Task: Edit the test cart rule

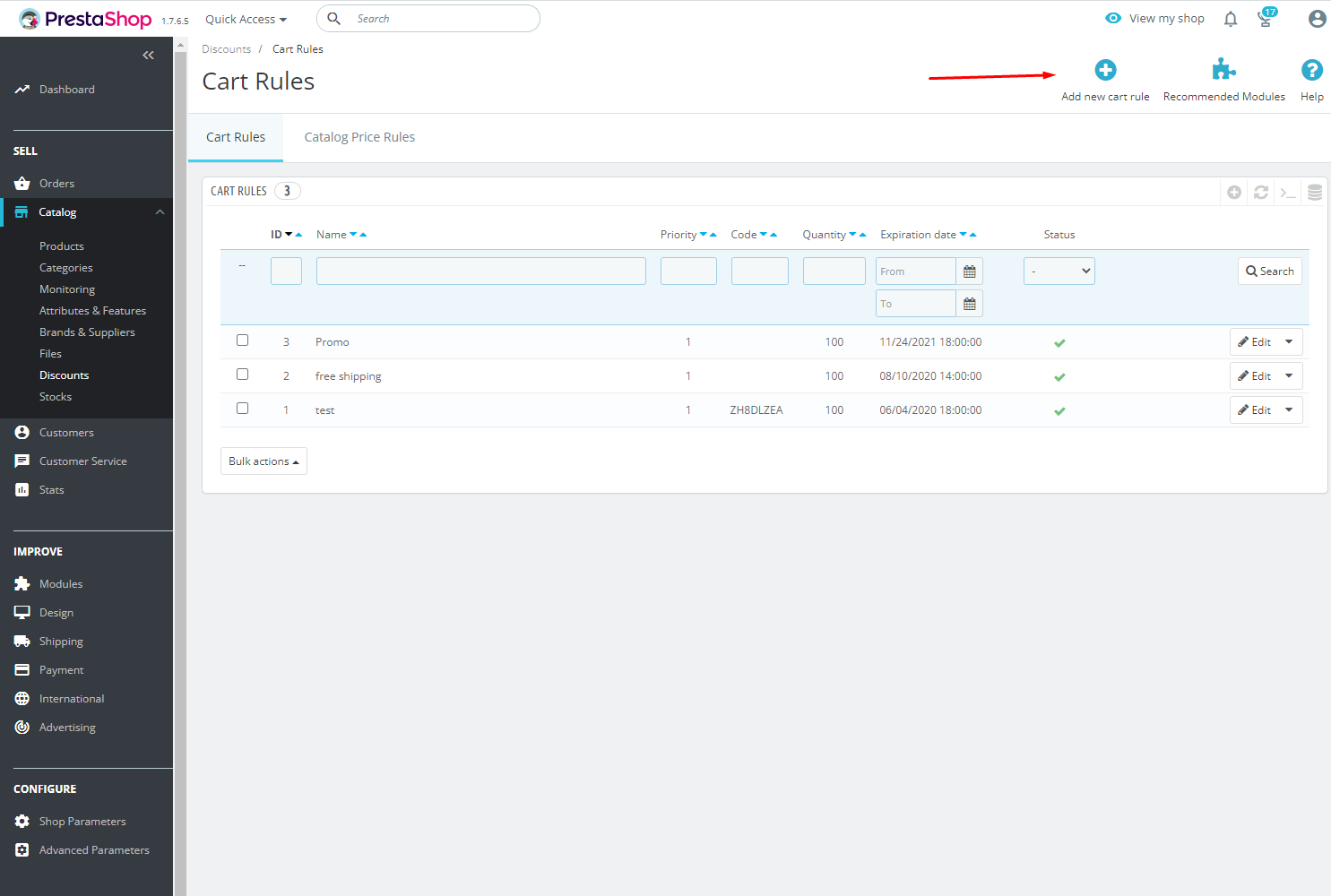Action: pyautogui.click(x=1255, y=410)
